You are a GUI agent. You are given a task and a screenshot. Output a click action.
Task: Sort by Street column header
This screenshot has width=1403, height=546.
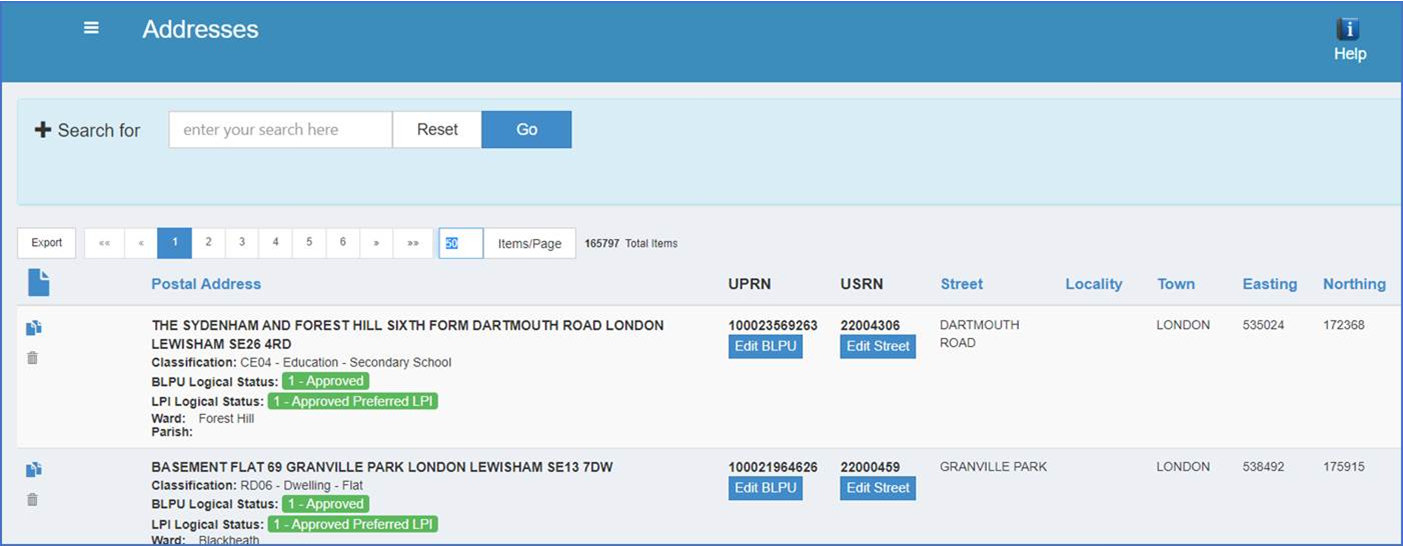(x=961, y=284)
